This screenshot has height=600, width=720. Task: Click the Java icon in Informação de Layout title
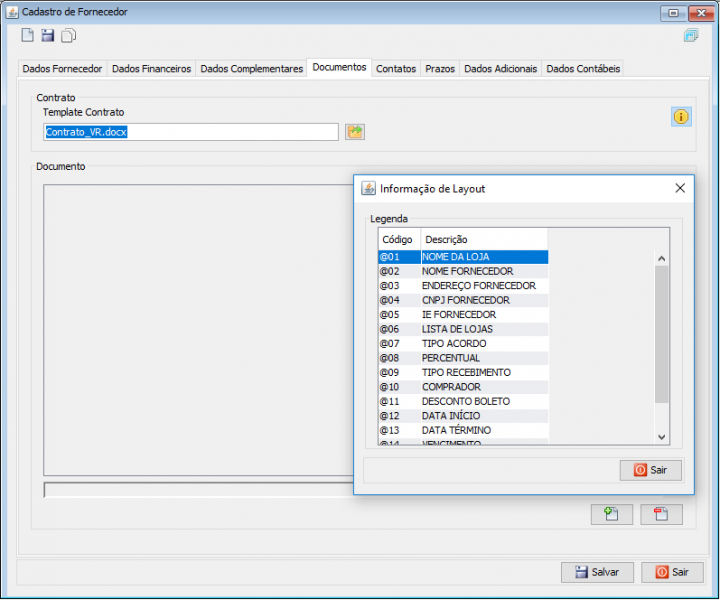click(368, 188)
